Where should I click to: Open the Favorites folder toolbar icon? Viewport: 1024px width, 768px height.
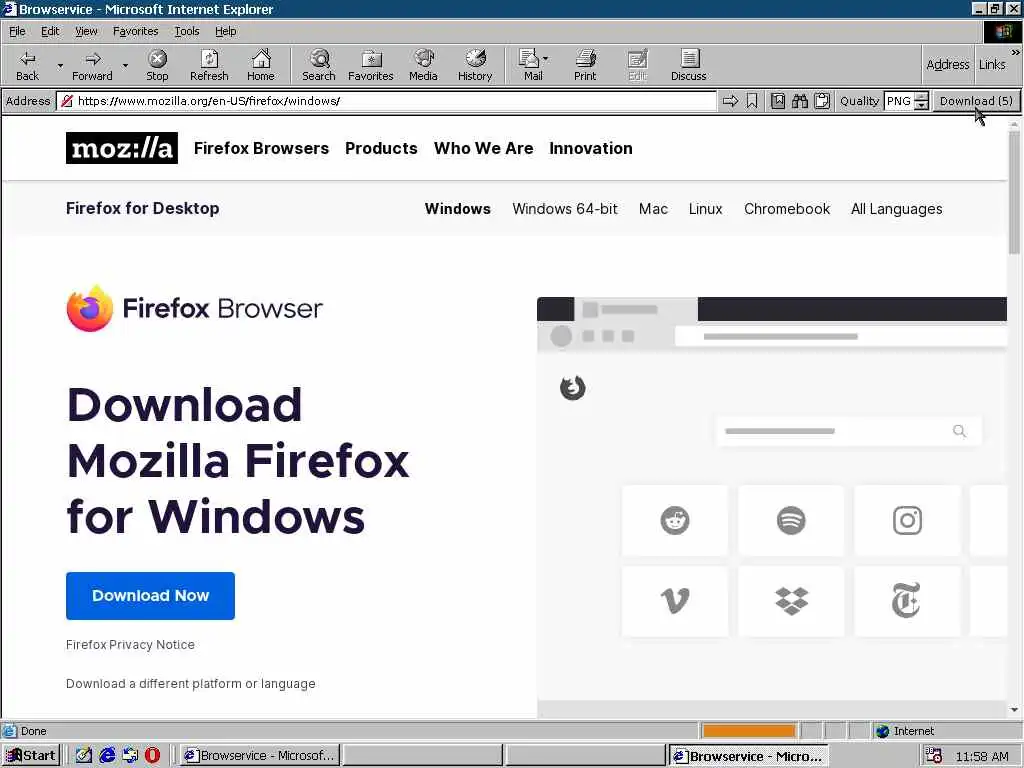370,65
